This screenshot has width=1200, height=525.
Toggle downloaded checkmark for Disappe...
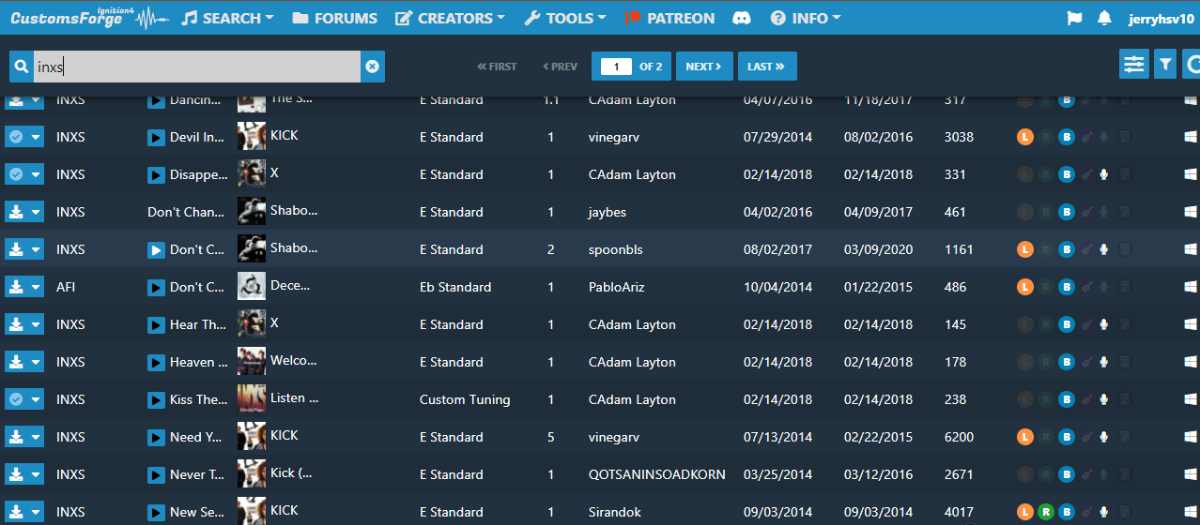[x=16, y=174]
